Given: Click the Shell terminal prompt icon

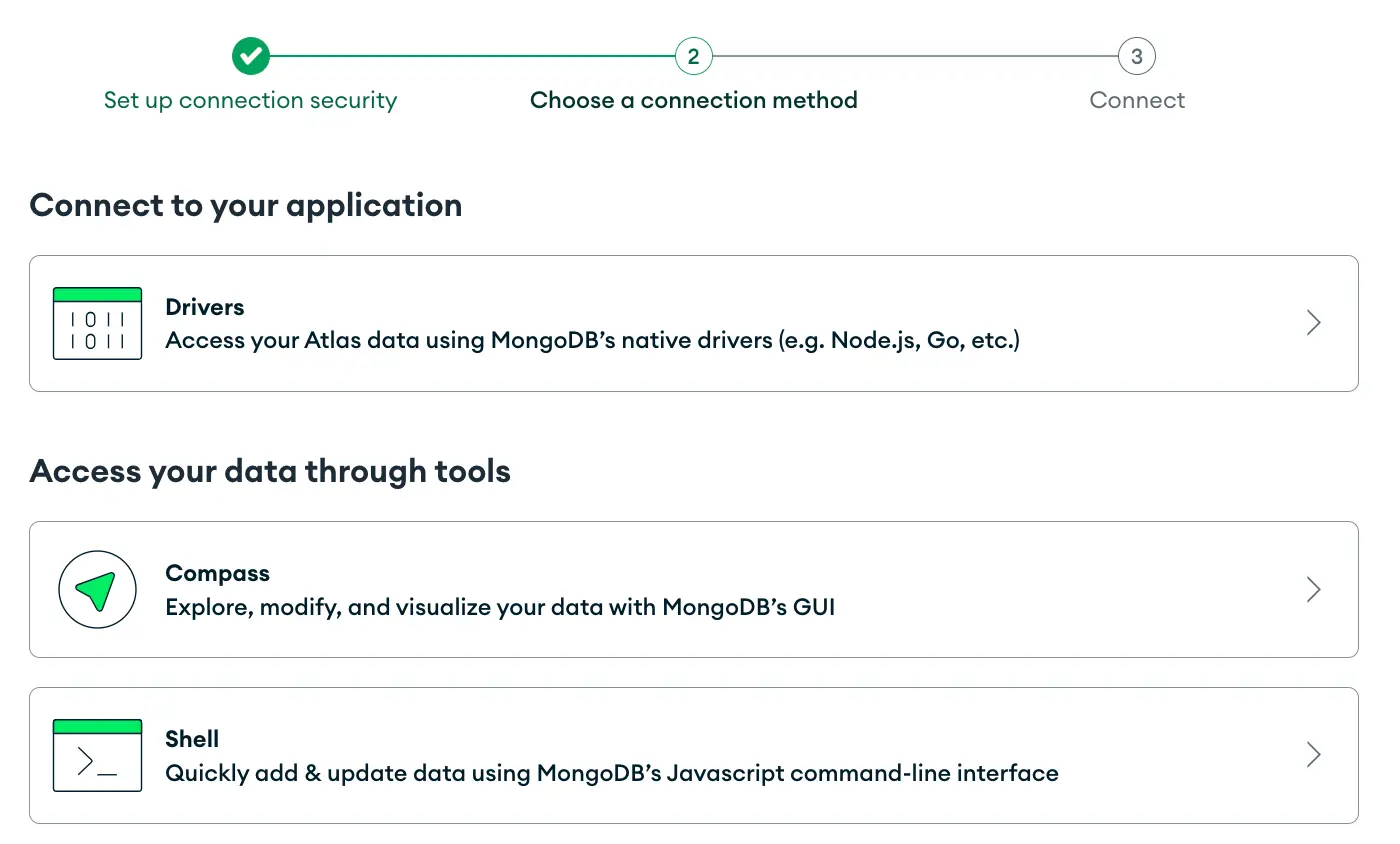Looking at the screenshot, I should click(97, 755).
